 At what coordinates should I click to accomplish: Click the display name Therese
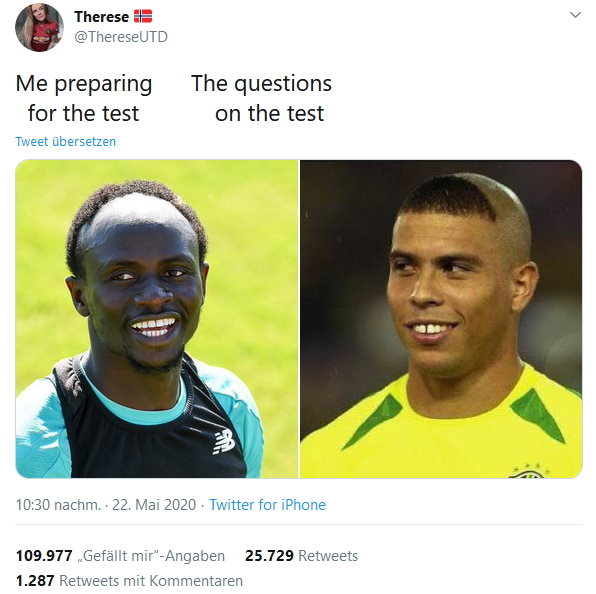pyautogui.click(x=101, y=17)
